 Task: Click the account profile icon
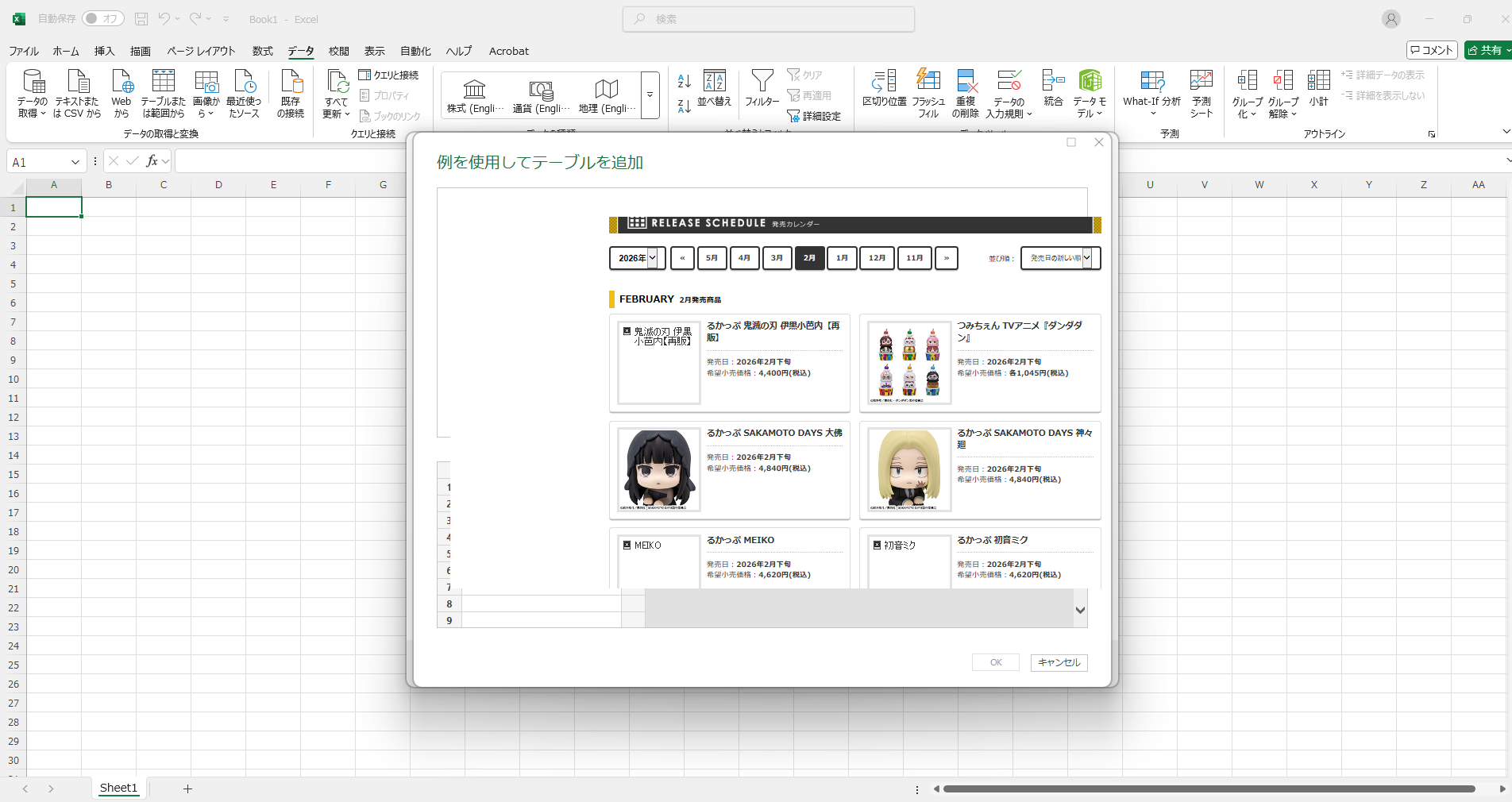point(1390,19)
